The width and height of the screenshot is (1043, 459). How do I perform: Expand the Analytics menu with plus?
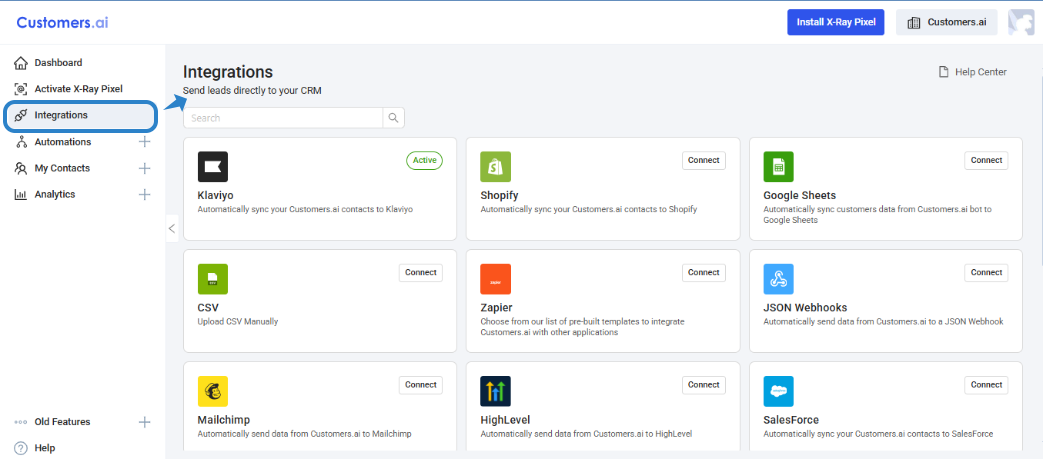[144, 195]
